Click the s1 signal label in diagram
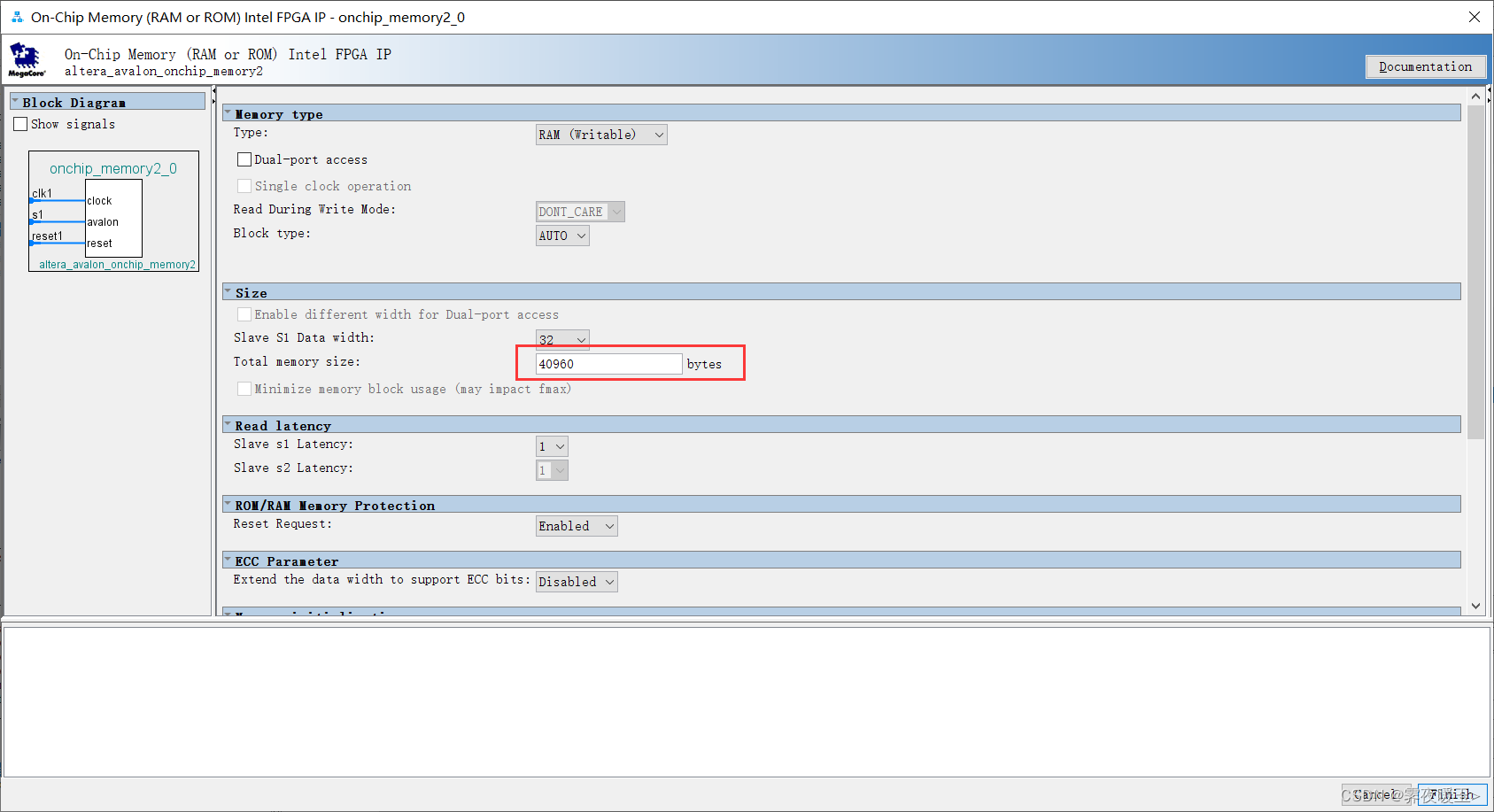The height and width of the screenshot is (812, 1494). coord(37,214)
